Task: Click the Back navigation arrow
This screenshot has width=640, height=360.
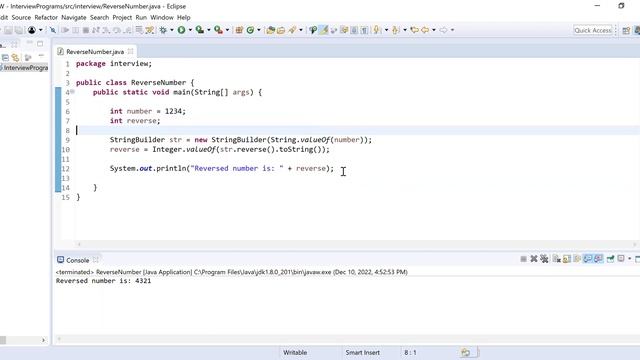Action: [x=425, y=30]
